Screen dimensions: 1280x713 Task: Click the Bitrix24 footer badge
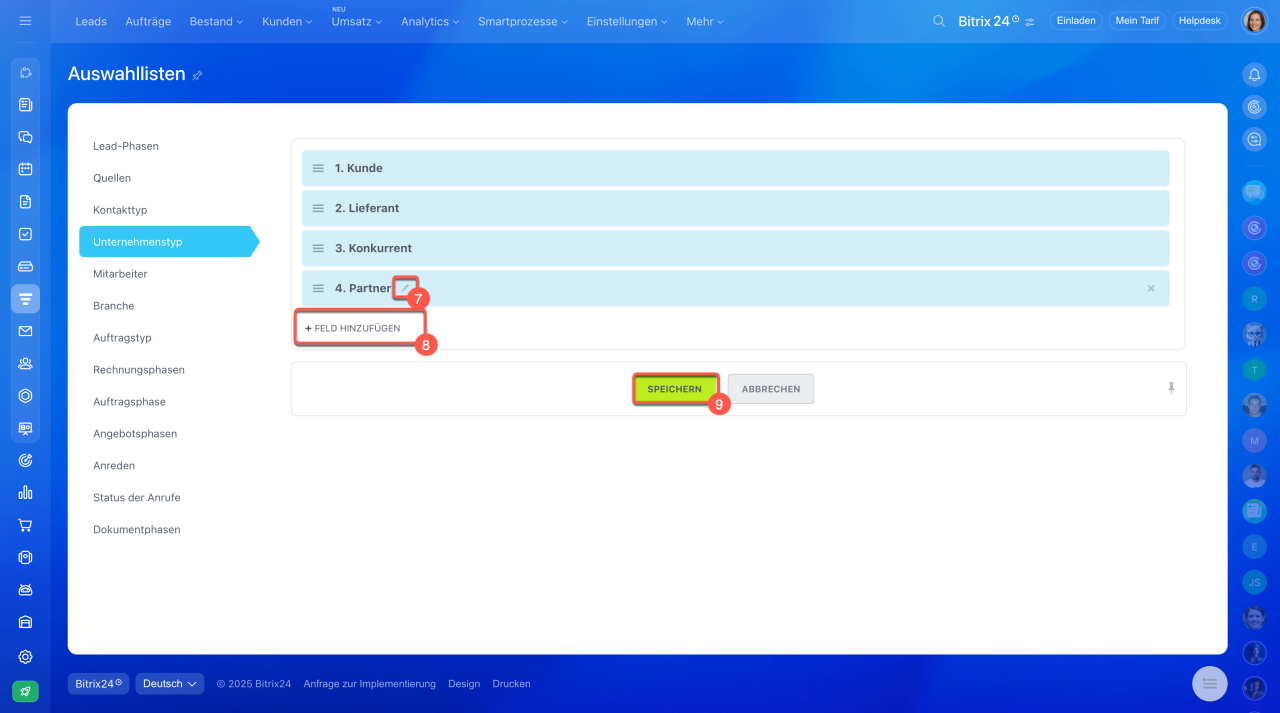point(99,684)
